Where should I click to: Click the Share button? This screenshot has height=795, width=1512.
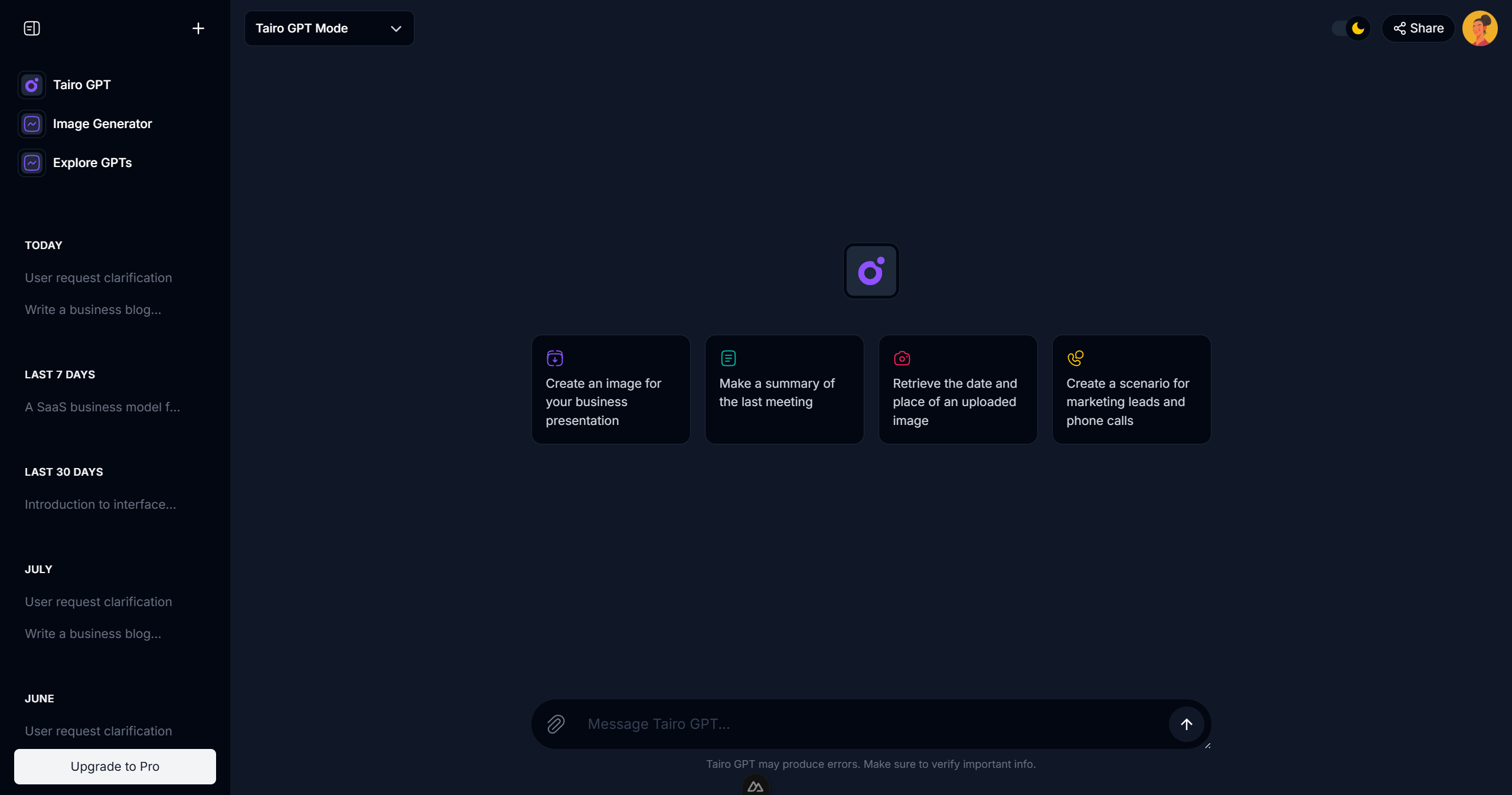pos(1418,28)
